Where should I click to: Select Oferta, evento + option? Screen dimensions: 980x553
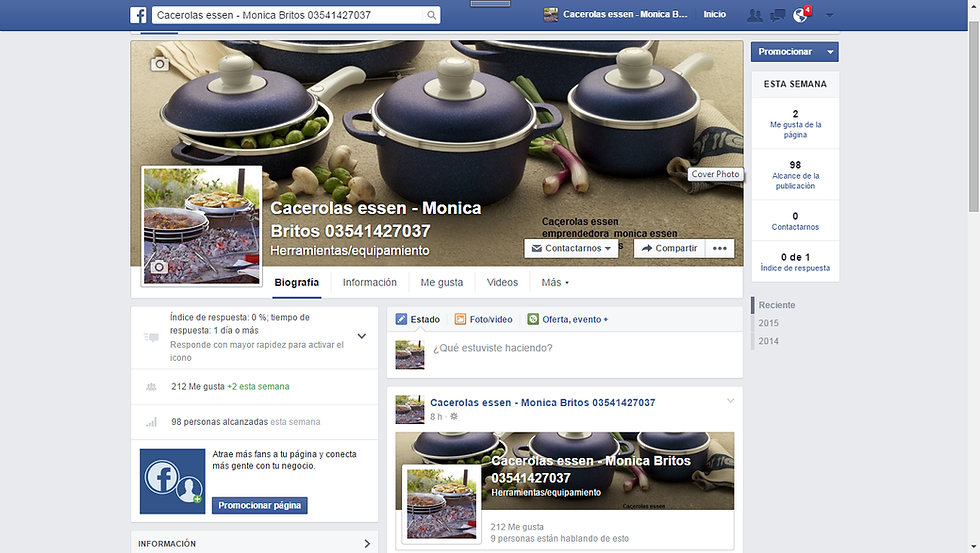tap(568, 319)
